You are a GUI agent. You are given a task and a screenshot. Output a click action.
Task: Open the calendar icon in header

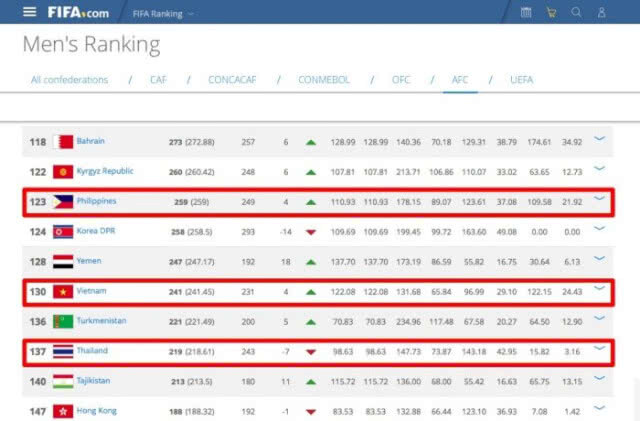coord(526,13)
